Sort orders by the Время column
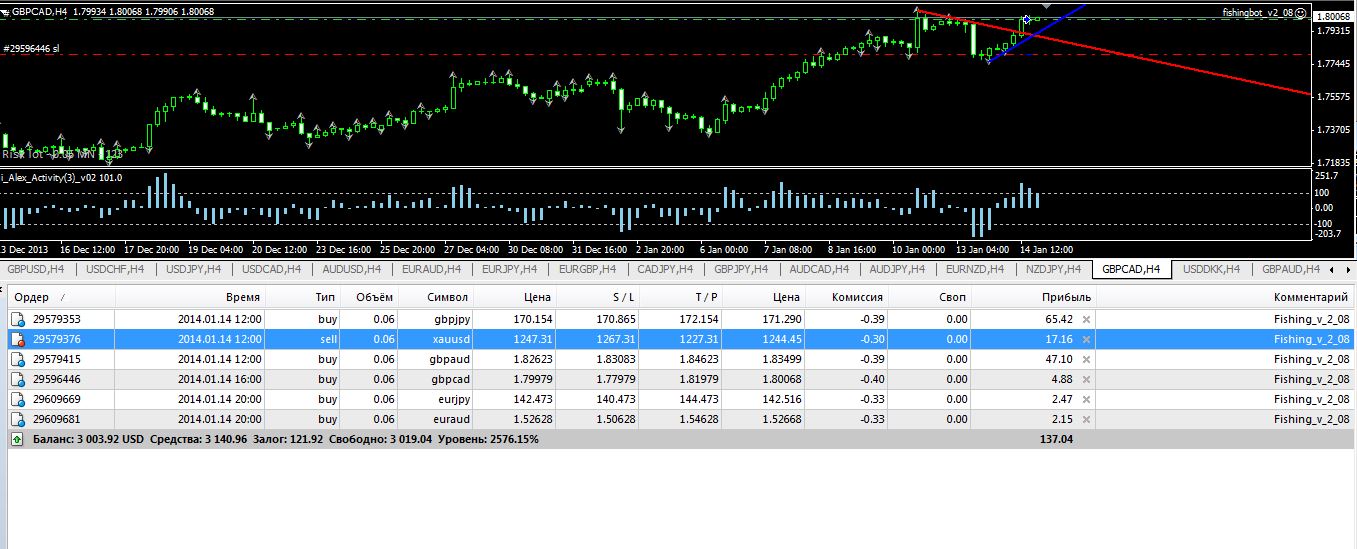 click(x=190, y=297)
